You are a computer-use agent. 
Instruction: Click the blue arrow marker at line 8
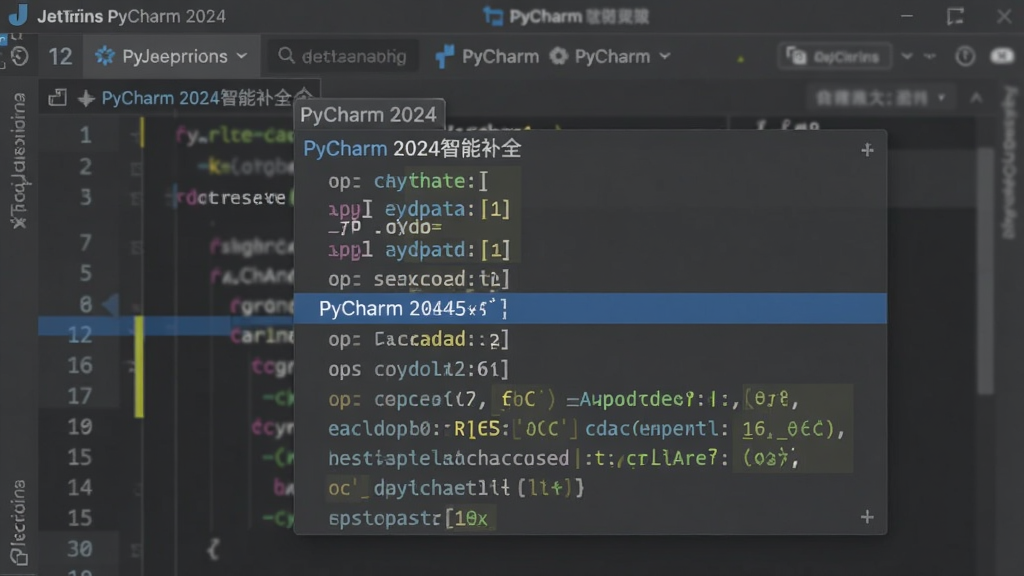[x=111, y=304]
